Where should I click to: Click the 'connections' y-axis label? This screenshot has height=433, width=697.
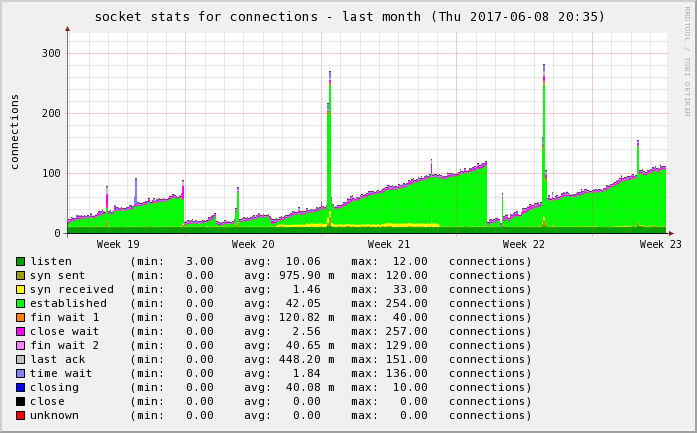[15, 131]
